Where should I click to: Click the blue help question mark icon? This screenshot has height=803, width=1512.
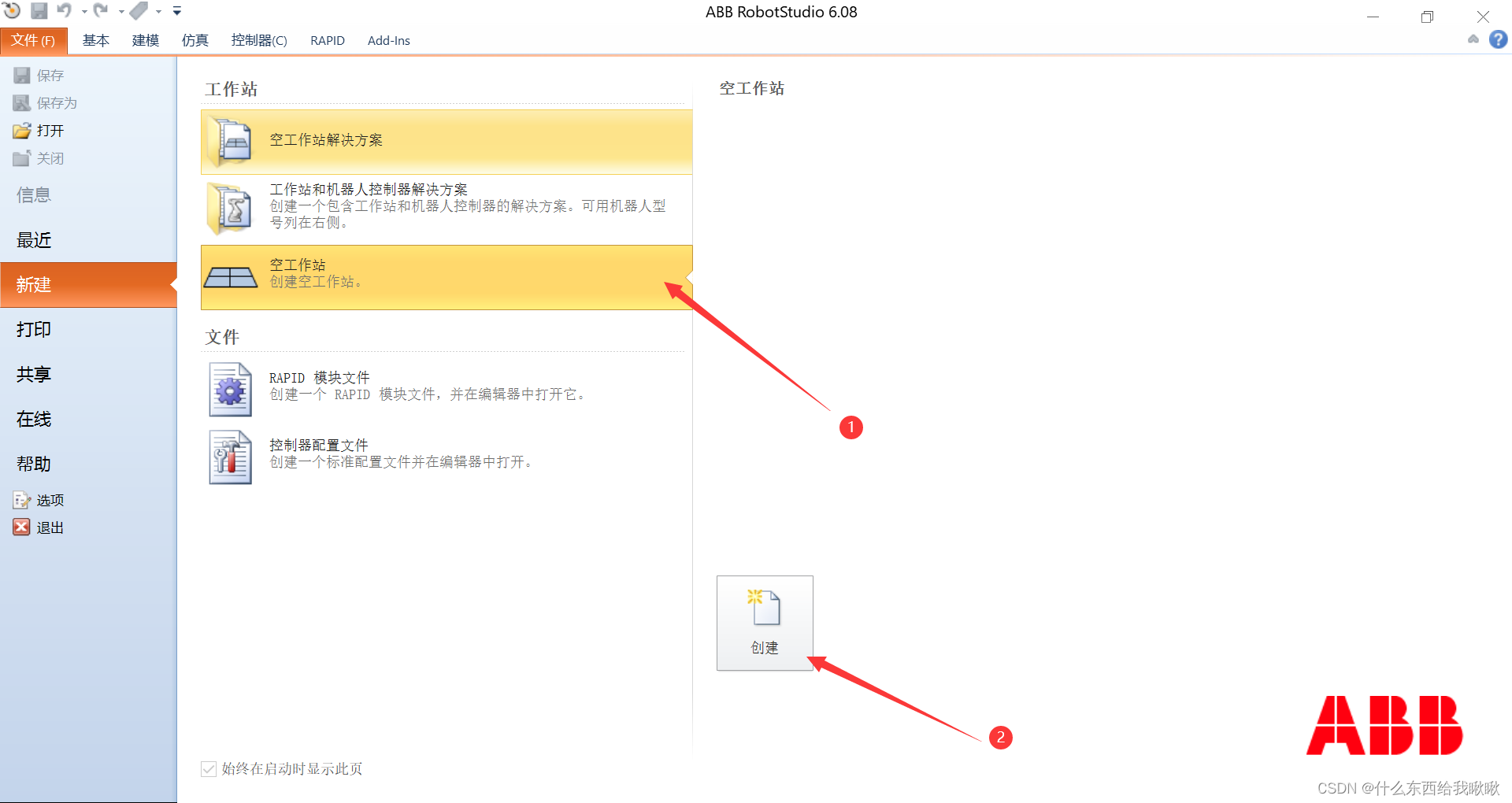[1499, 39]
